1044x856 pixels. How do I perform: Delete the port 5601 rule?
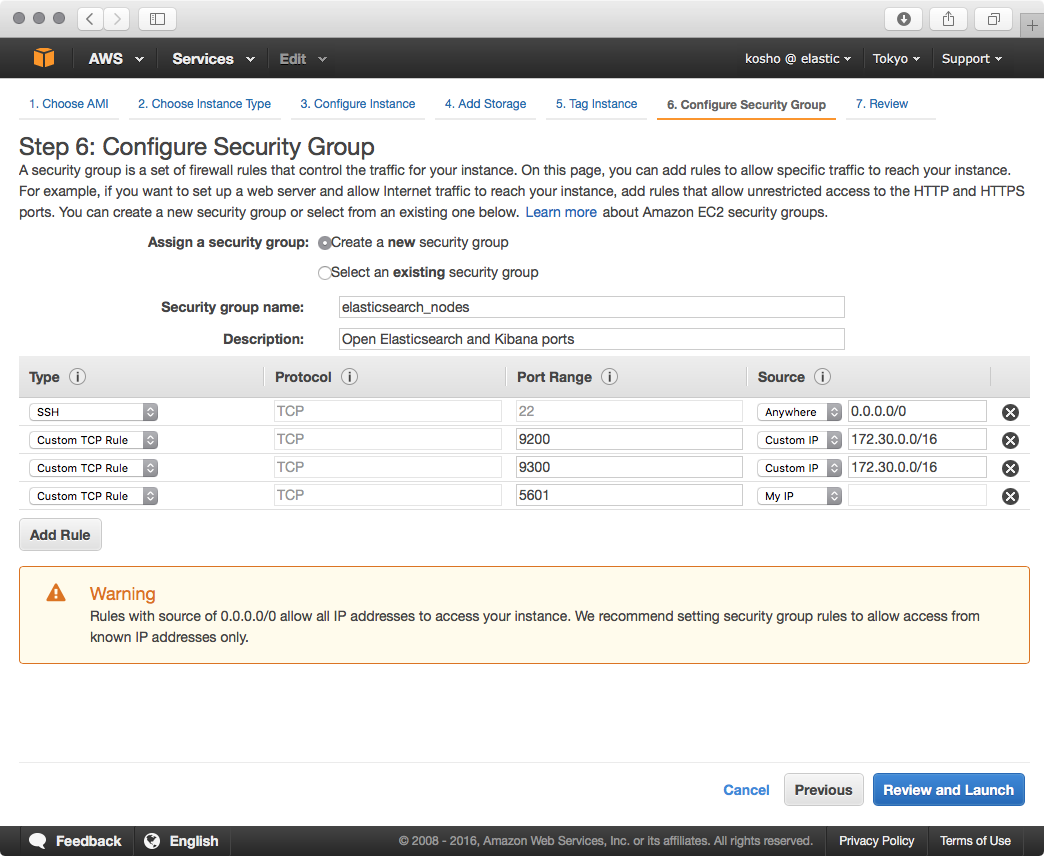click(1010, 496)
